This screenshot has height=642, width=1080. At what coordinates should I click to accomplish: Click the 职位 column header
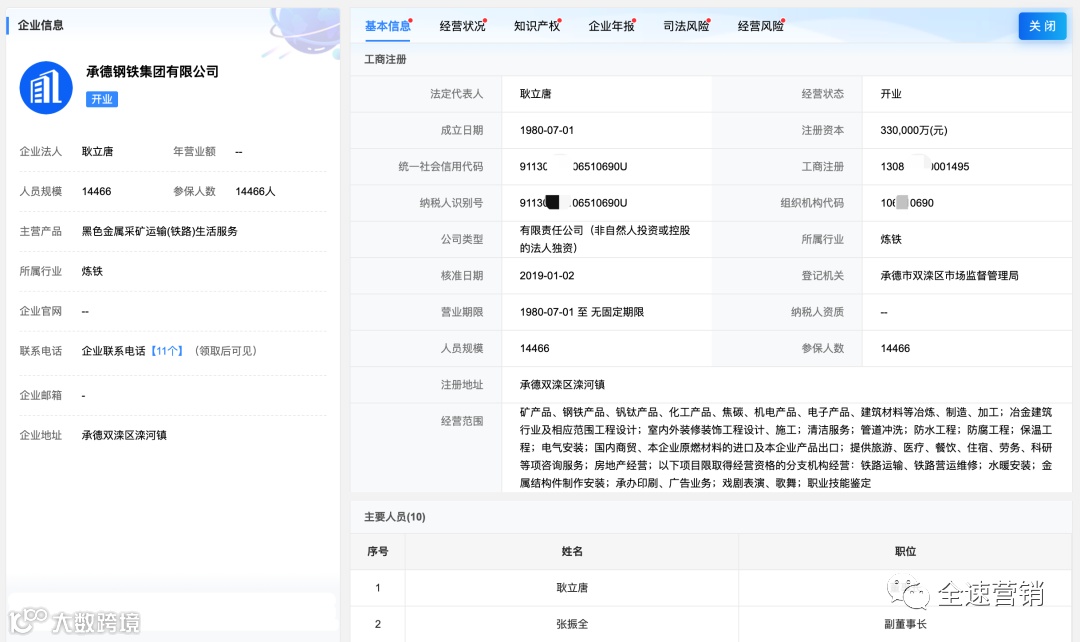coord(905,551)
